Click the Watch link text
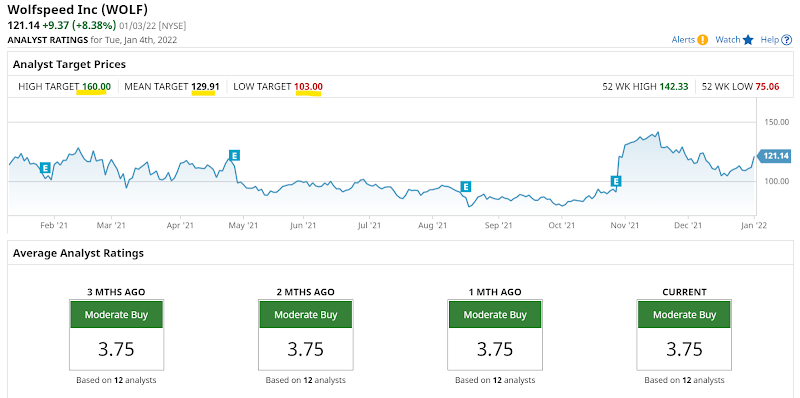This screenshot has width=800, height=398. coord(728,40)
